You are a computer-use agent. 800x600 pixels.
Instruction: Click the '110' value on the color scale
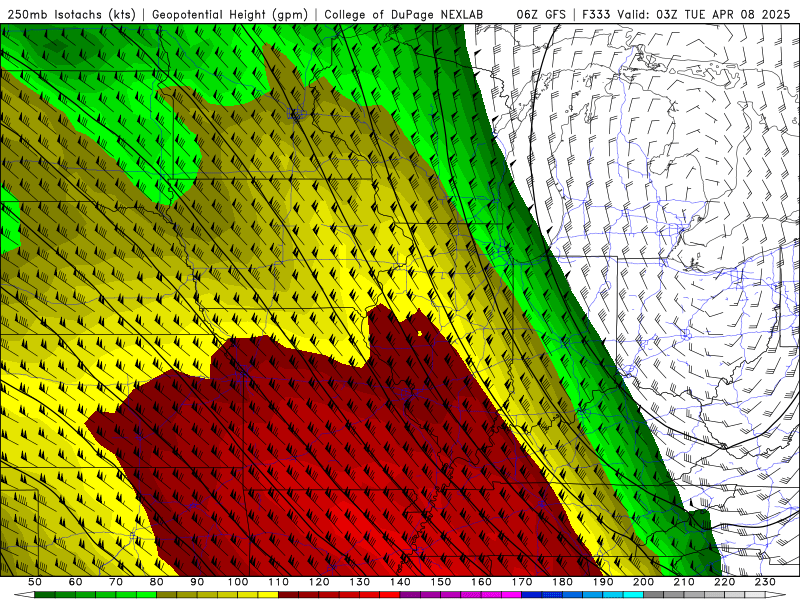279,582
